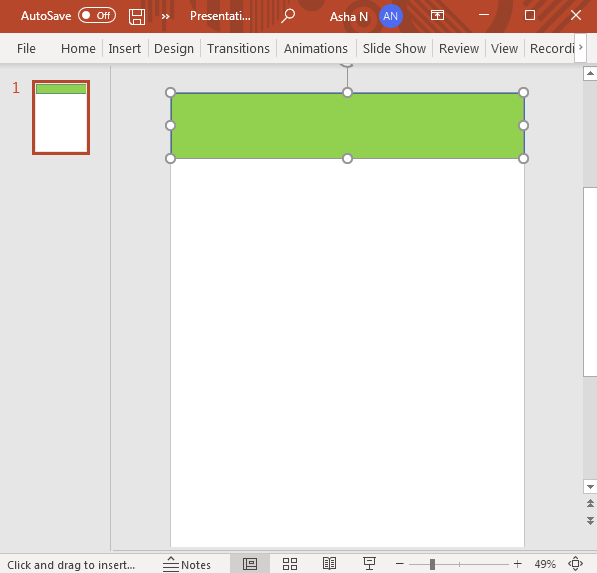597x573 pixels.
Task: Open the Review tab
Action: coord(459,48)
